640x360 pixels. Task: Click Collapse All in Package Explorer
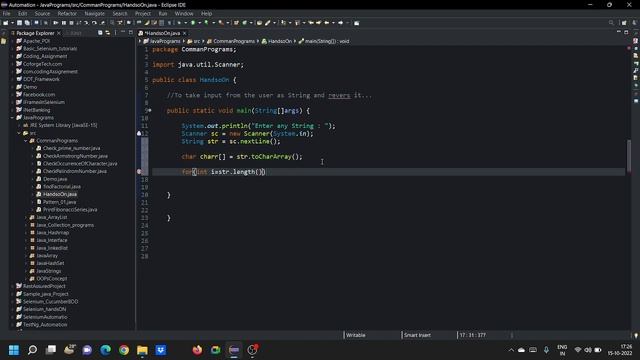tap(100, 33)
